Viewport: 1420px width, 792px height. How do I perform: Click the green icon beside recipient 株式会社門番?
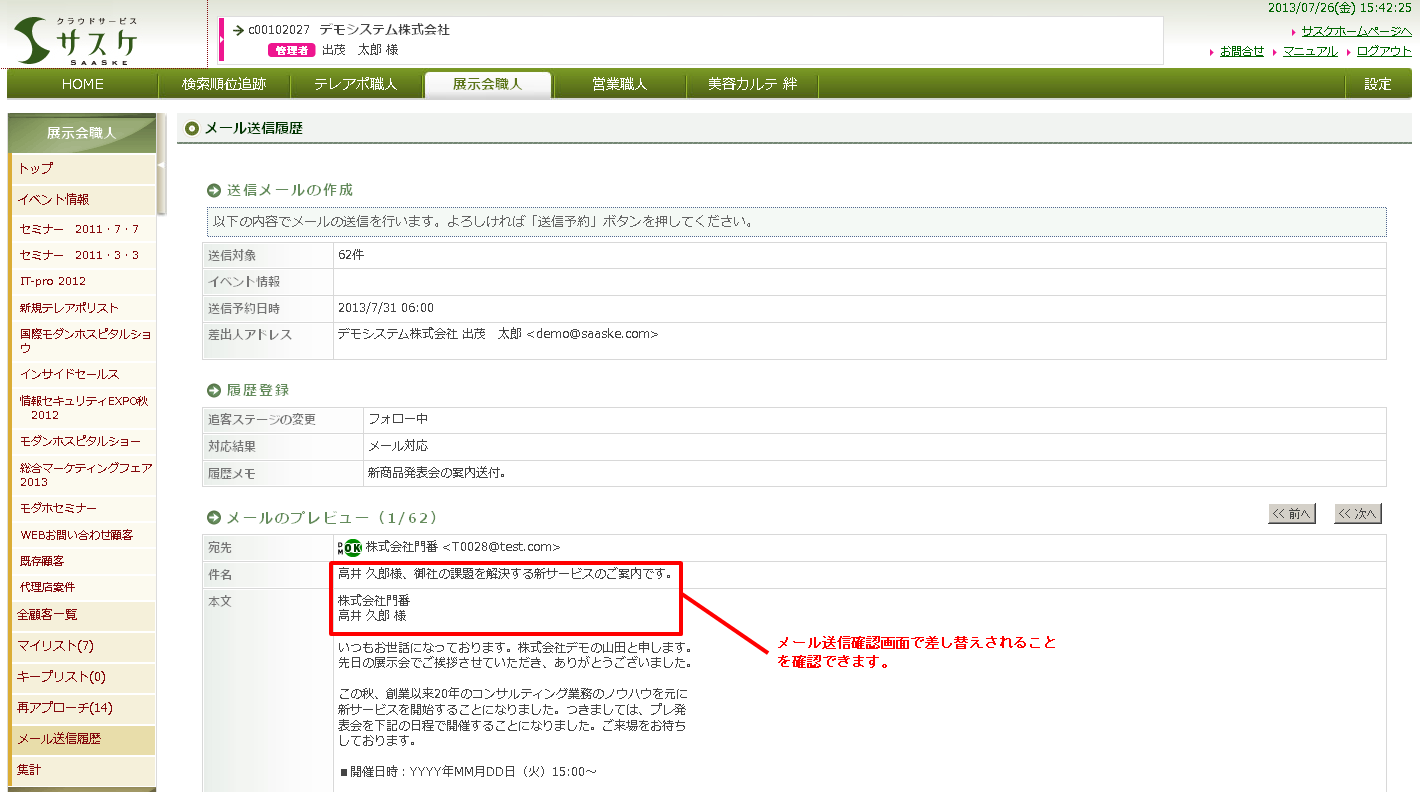pyautogui.click(x=350, y=547)
